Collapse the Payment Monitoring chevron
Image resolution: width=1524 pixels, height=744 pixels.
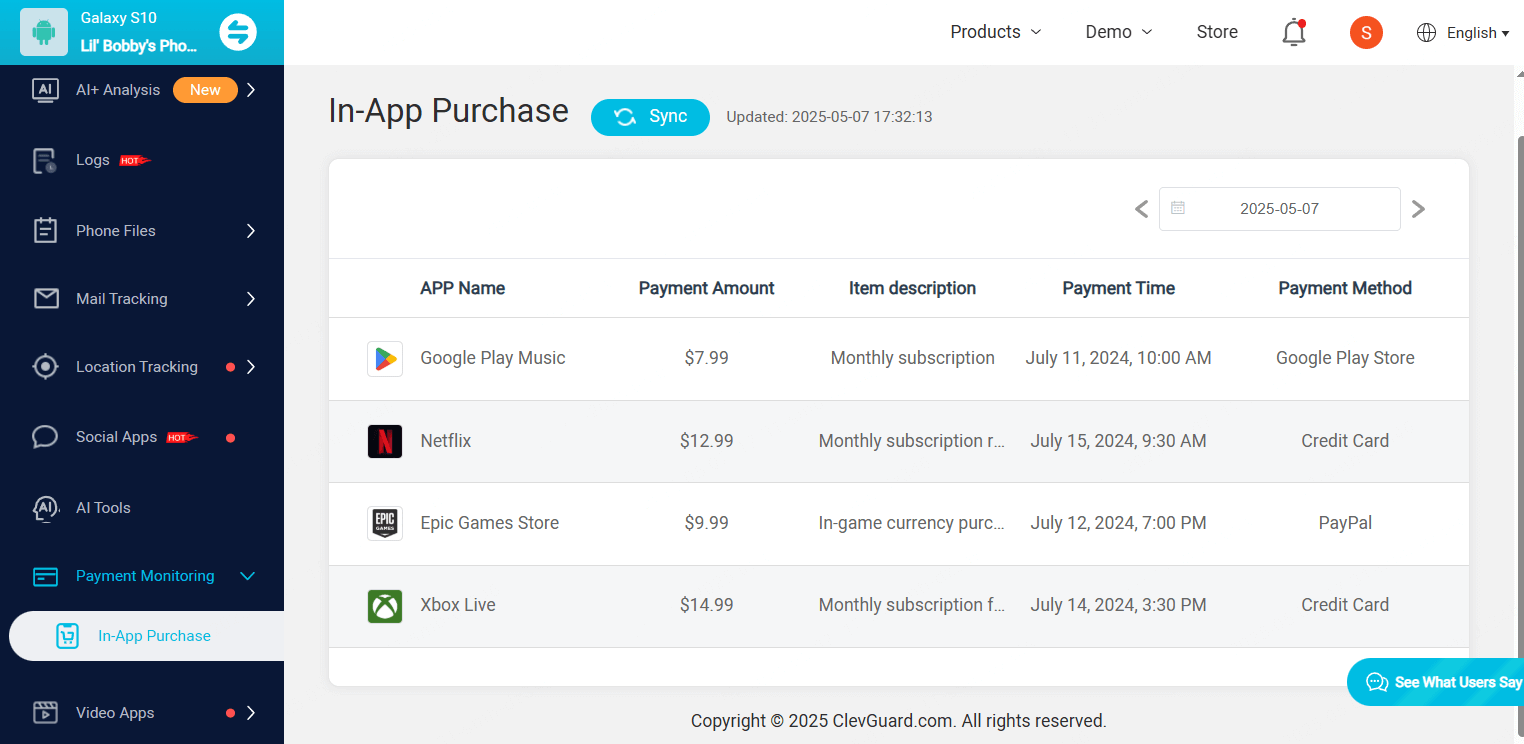click(248, 576)
